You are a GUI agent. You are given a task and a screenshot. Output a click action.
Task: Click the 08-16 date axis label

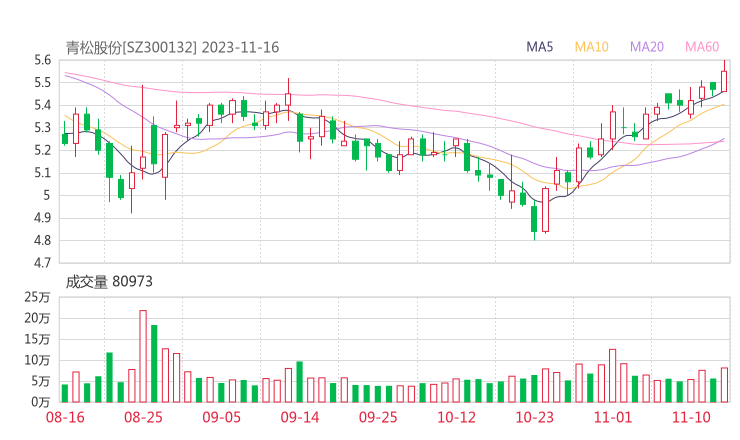coord(65,417)
